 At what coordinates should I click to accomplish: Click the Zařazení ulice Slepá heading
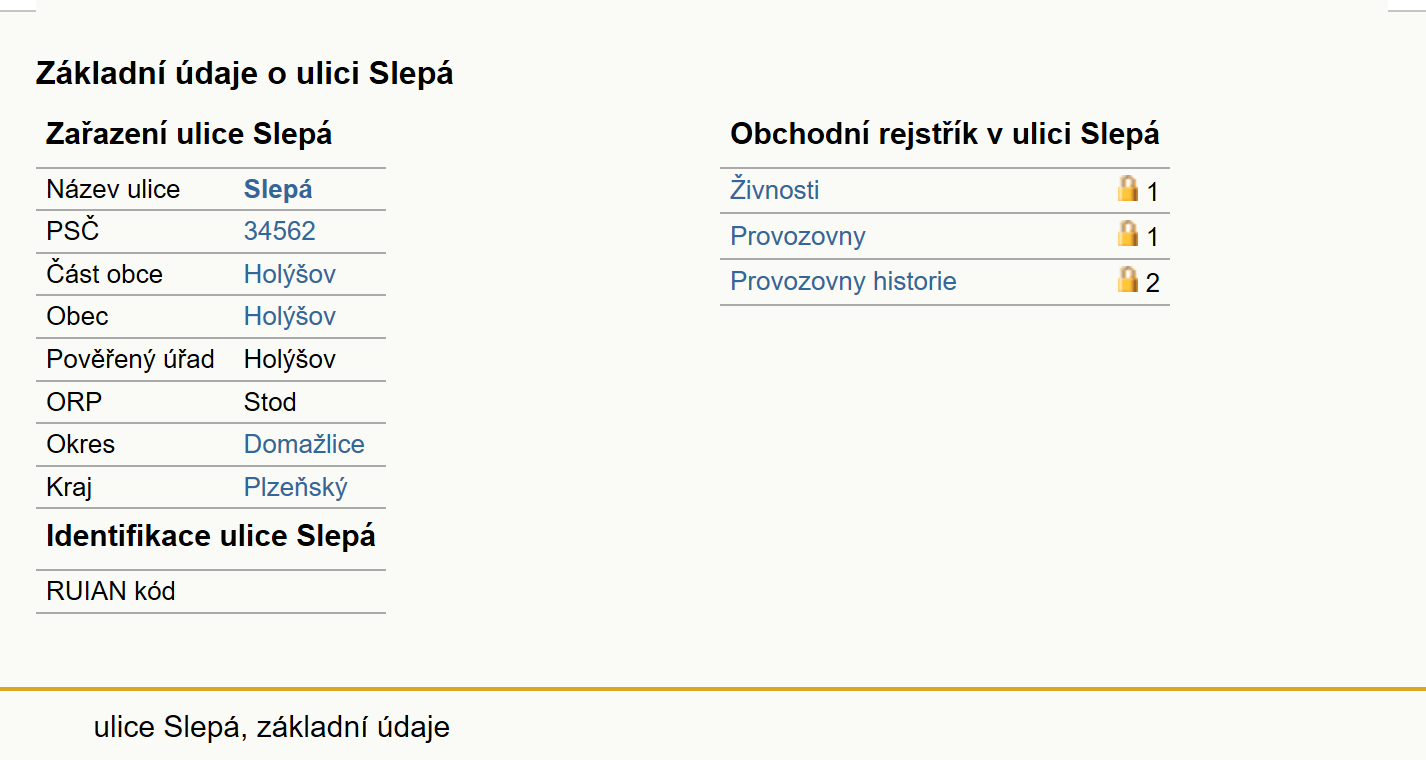pos(189,134)
